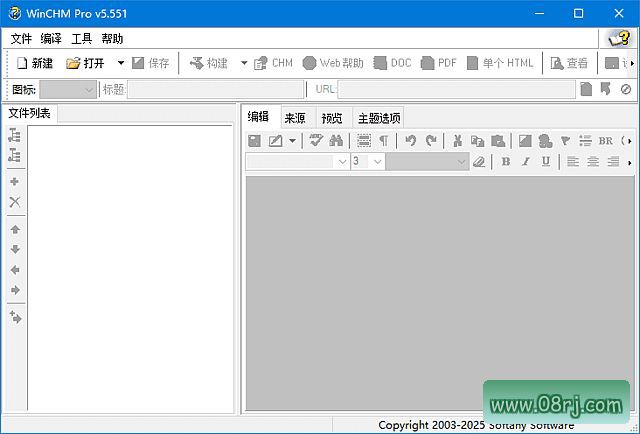Click the circle-slash icon beside URL
640x434 pixels.
point(626,89)
